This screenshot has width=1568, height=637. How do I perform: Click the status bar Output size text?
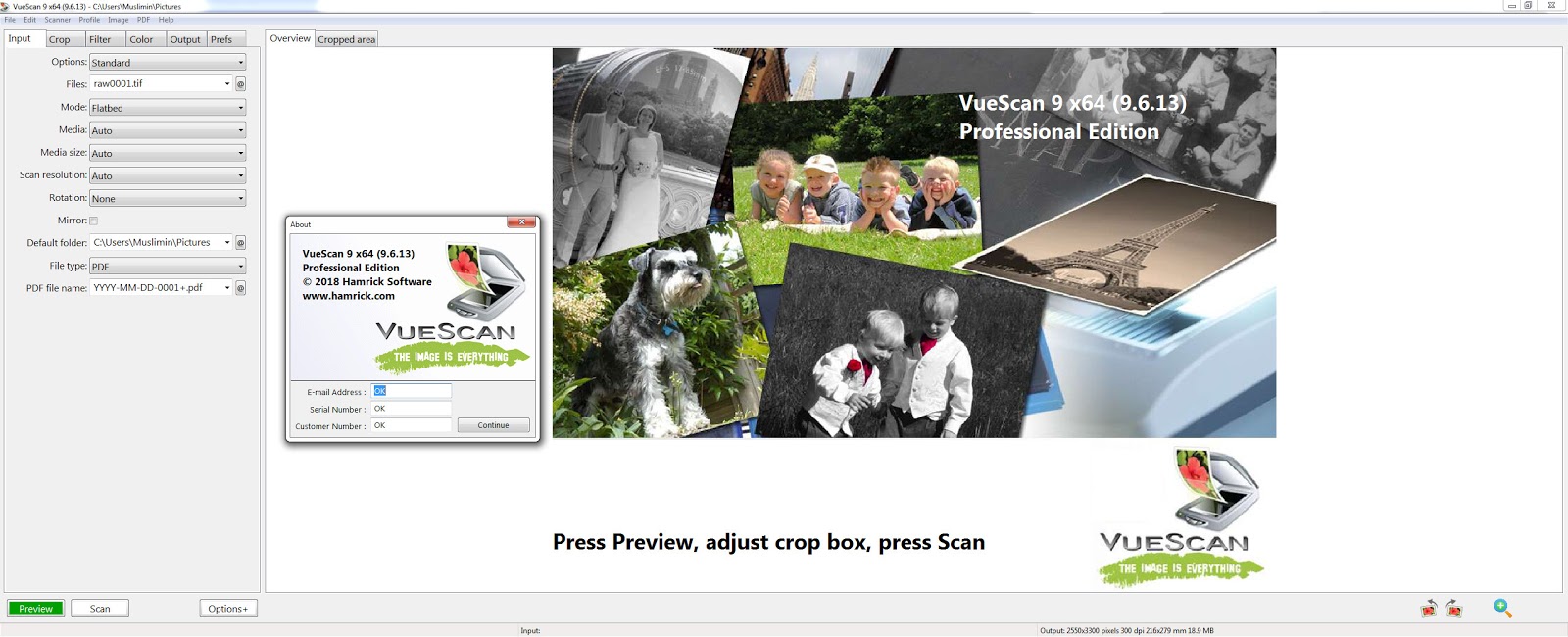click(1127, 631)
